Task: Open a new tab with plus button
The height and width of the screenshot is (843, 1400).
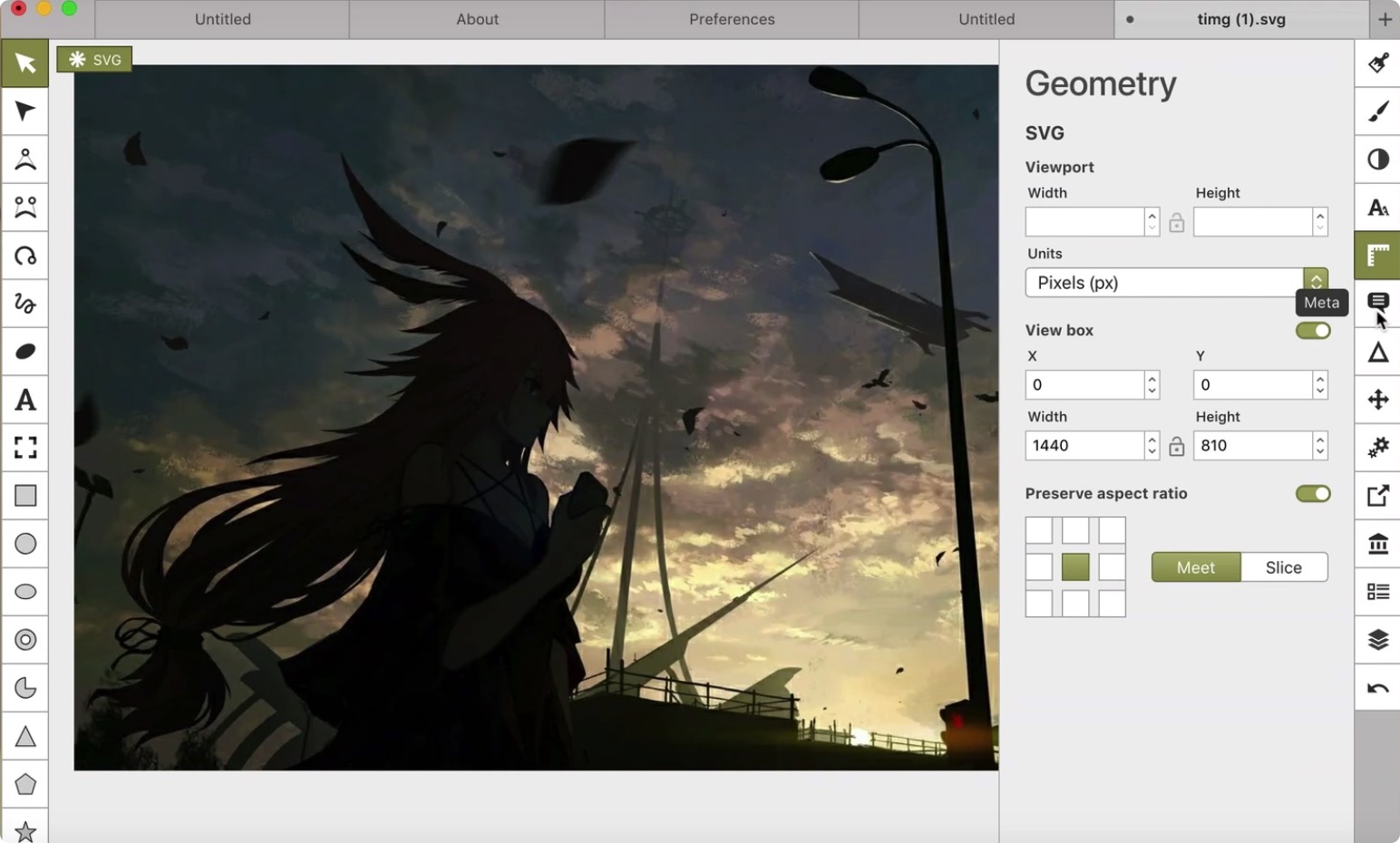Action: [x=1385, y=19]
